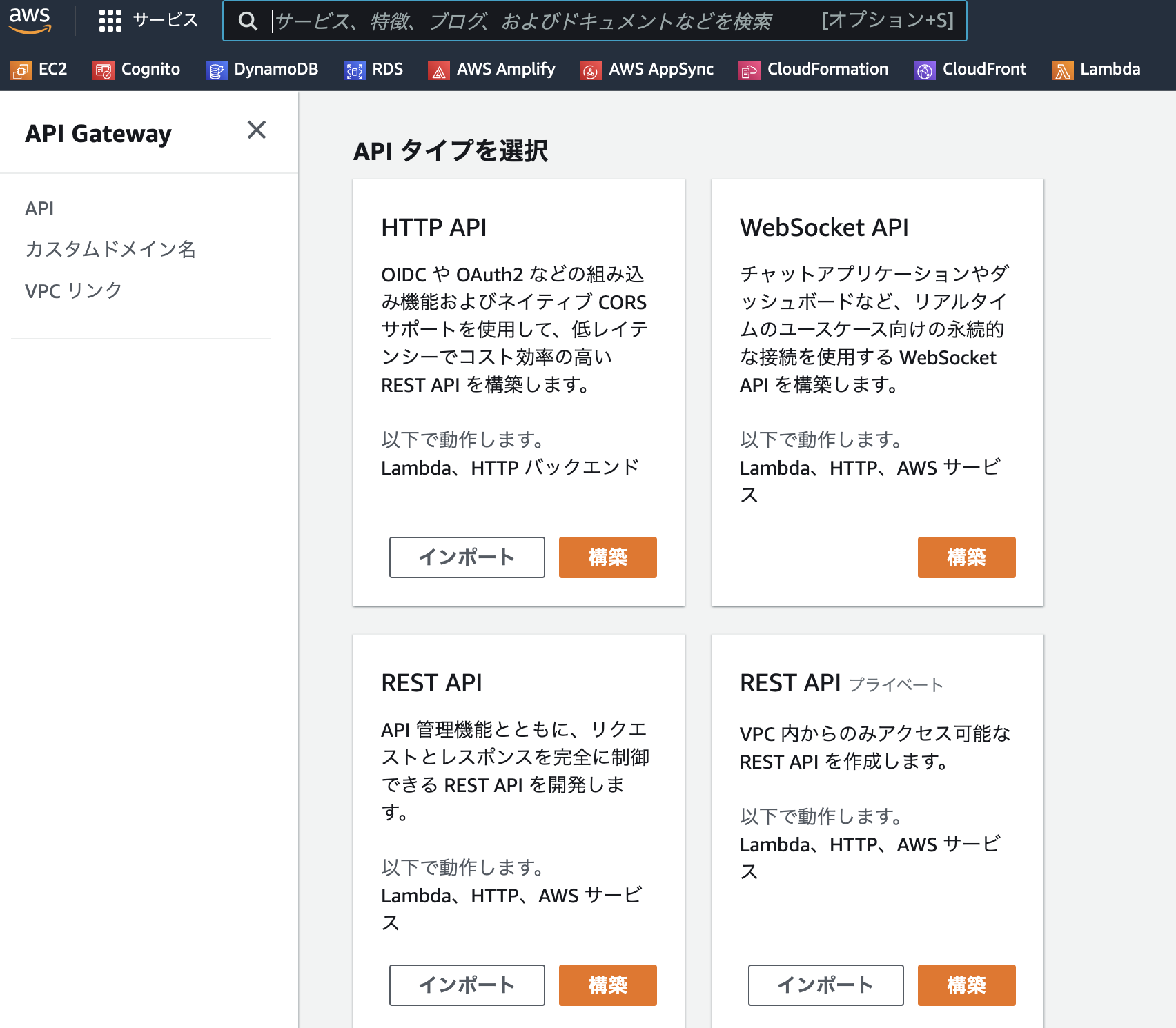Viewport: 1176px width, 1028px height.
Task: Open the AWS Amplify shortcut
Action: (493, 69)
